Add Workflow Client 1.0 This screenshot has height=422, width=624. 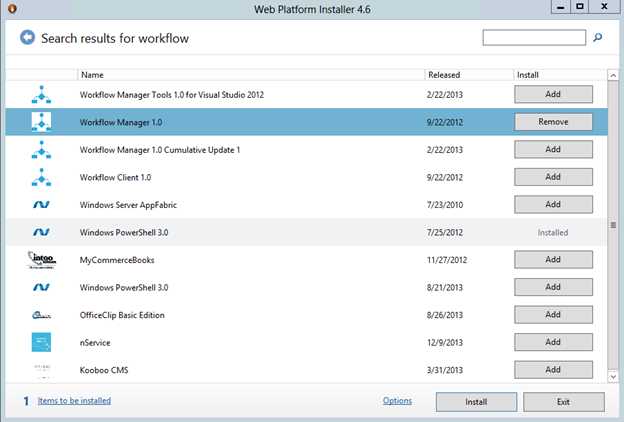tap(553, 177)
